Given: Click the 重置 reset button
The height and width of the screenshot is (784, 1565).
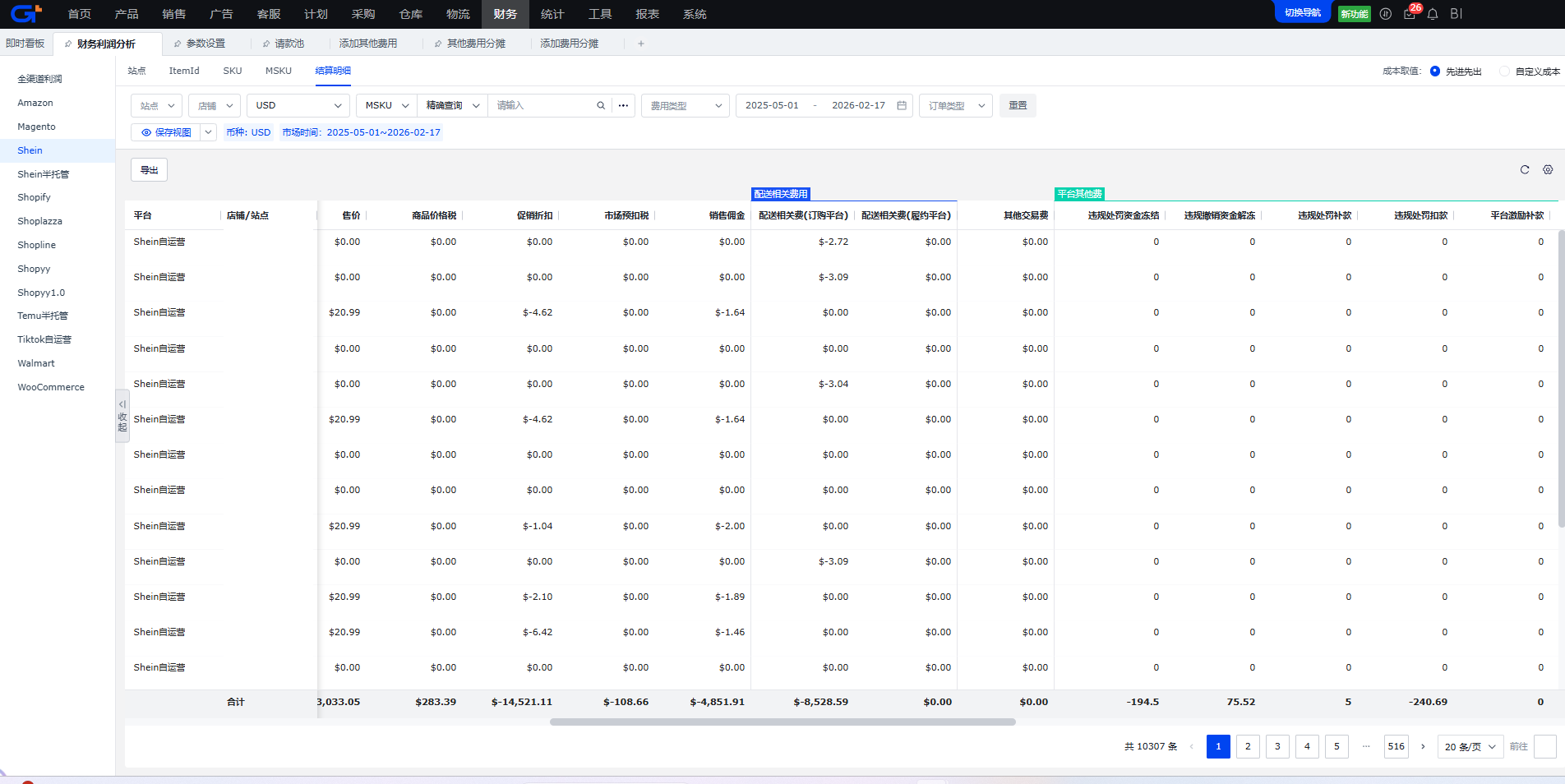Looking at the screenshot, I should point(1018,106).
